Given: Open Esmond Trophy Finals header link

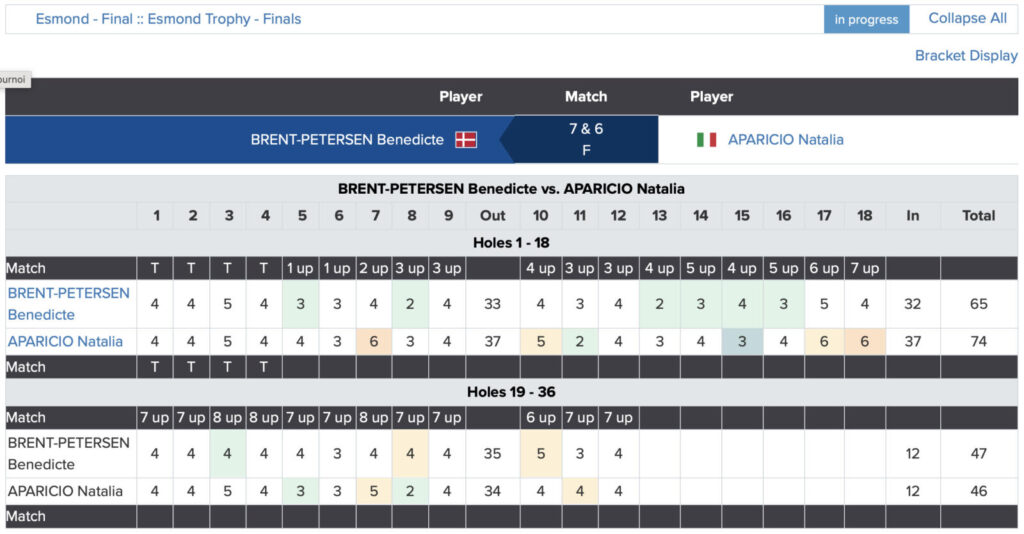Looking at the screenshot, I should [x=168, y=19].
